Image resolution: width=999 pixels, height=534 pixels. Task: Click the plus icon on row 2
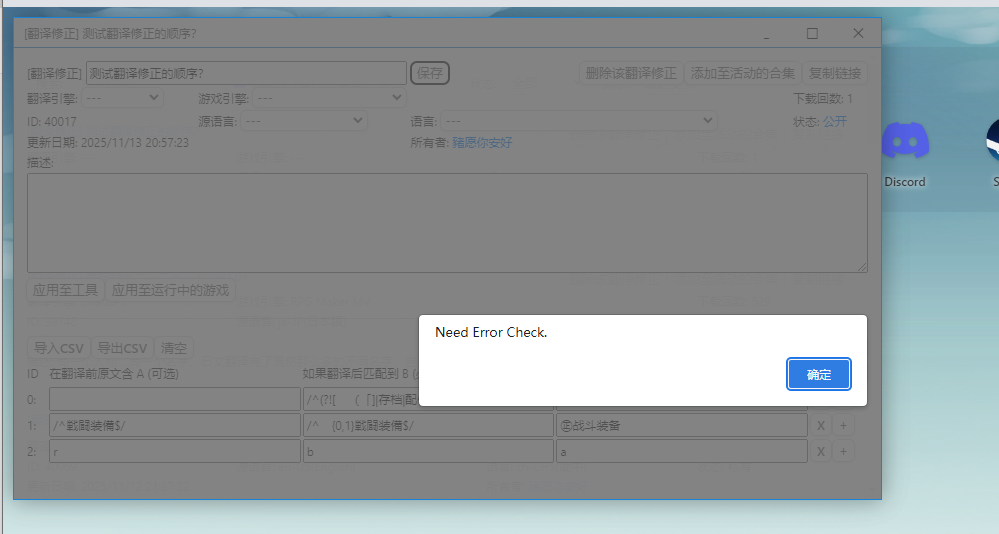click(843, 452)
